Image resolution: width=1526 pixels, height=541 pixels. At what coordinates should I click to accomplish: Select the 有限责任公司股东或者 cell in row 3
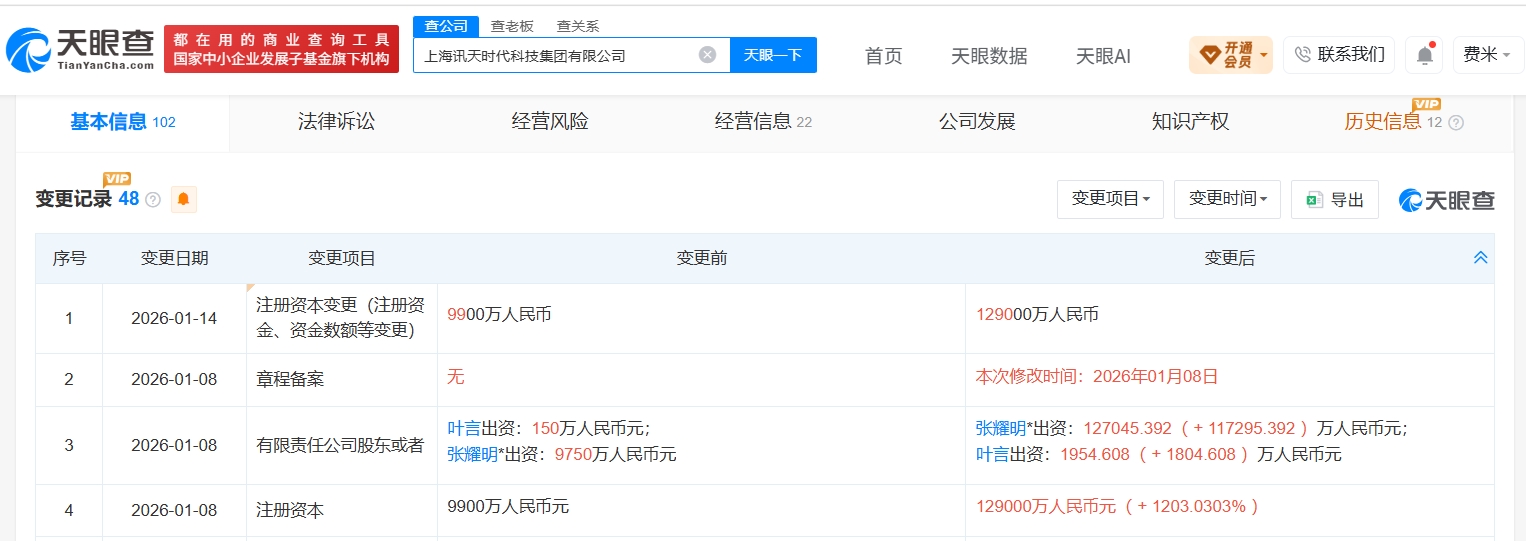[340, 446]
